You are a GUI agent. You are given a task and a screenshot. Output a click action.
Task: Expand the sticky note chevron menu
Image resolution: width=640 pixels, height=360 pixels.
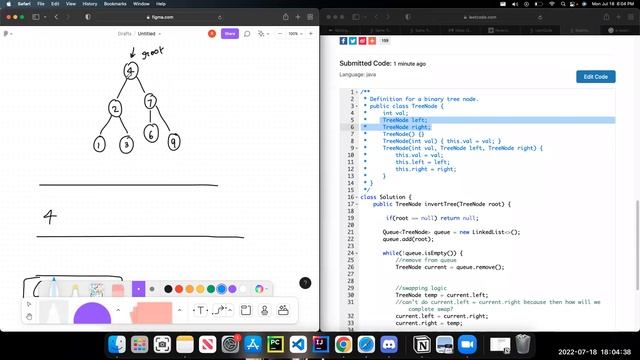click(x=180, y=310)
